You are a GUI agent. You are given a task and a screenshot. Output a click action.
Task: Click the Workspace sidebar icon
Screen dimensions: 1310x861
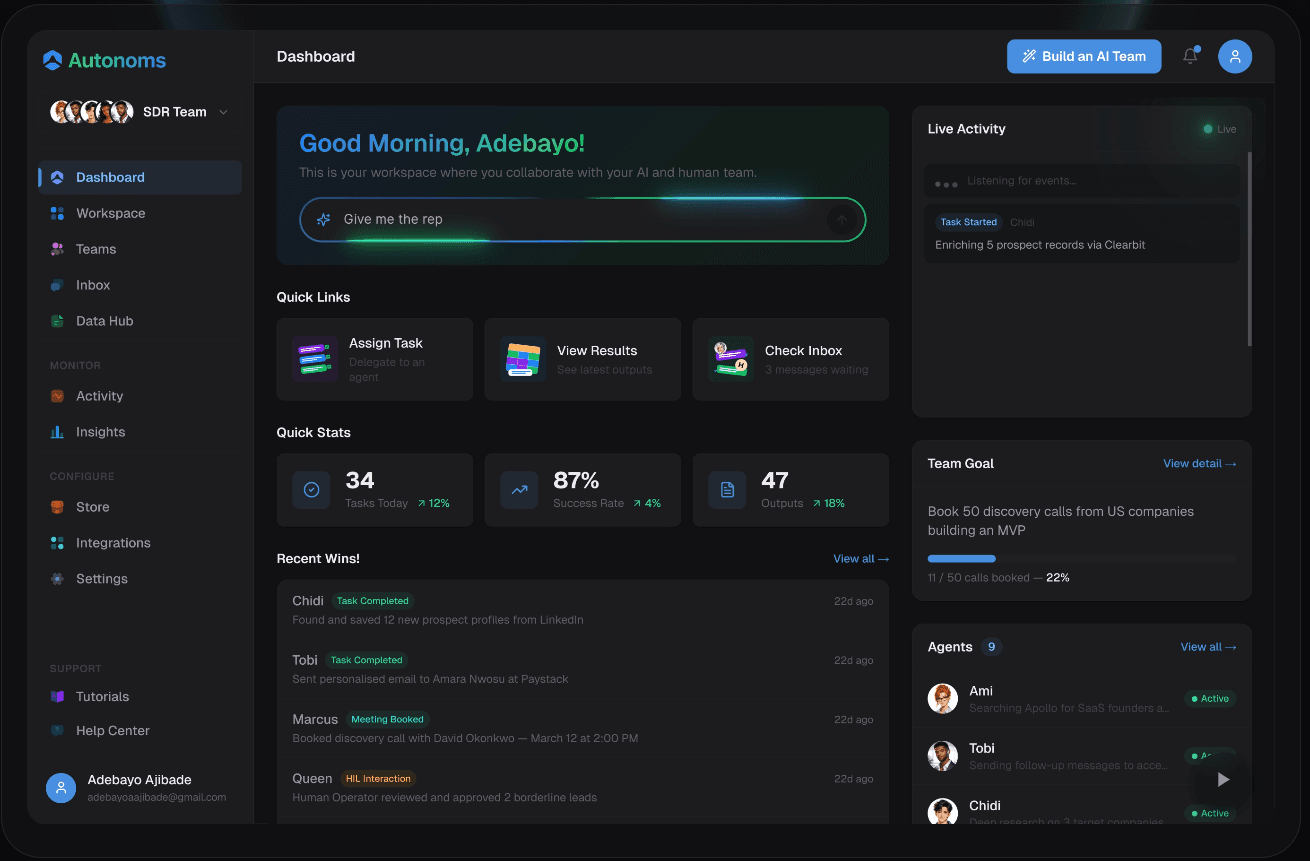point(57,213)
